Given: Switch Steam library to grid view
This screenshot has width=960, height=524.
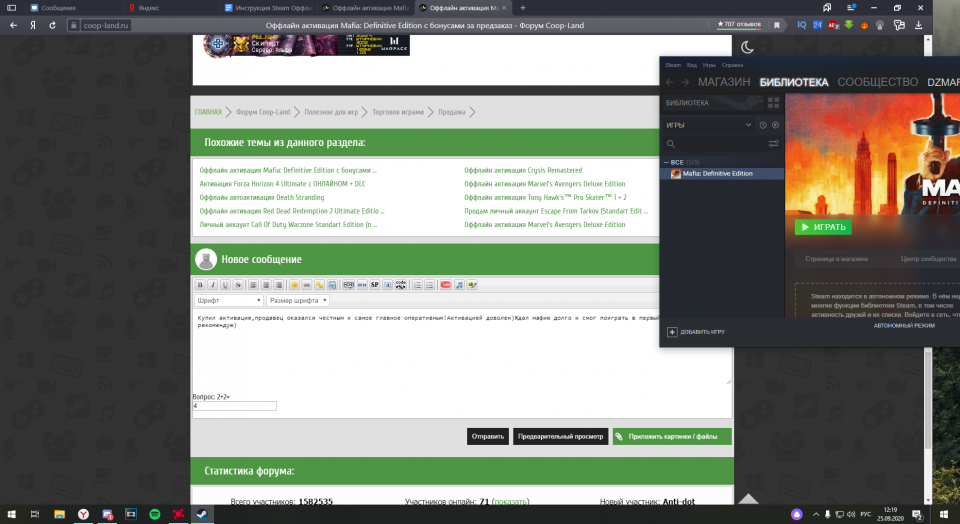Looking at the screenshot, I should 773,103.
